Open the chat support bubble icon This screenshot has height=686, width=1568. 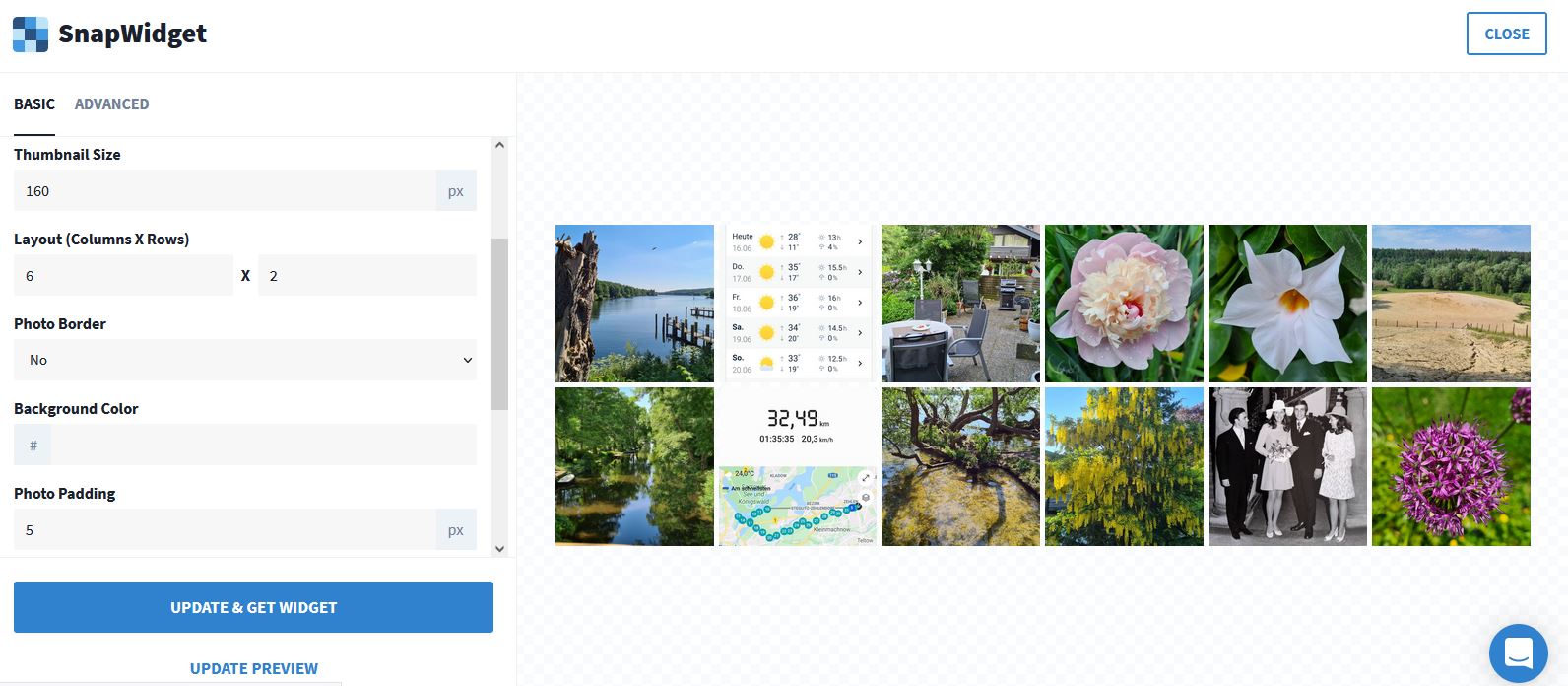pos(1518,653)
